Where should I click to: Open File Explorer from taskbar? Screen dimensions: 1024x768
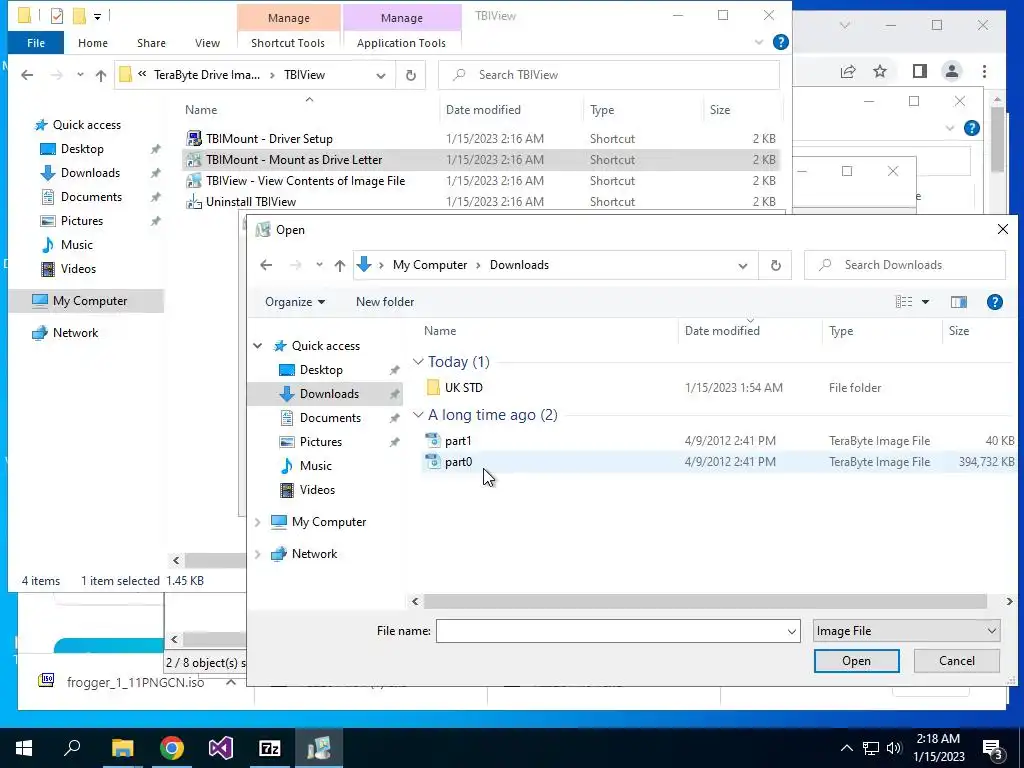pyautogui.click(x=122, y=748)
